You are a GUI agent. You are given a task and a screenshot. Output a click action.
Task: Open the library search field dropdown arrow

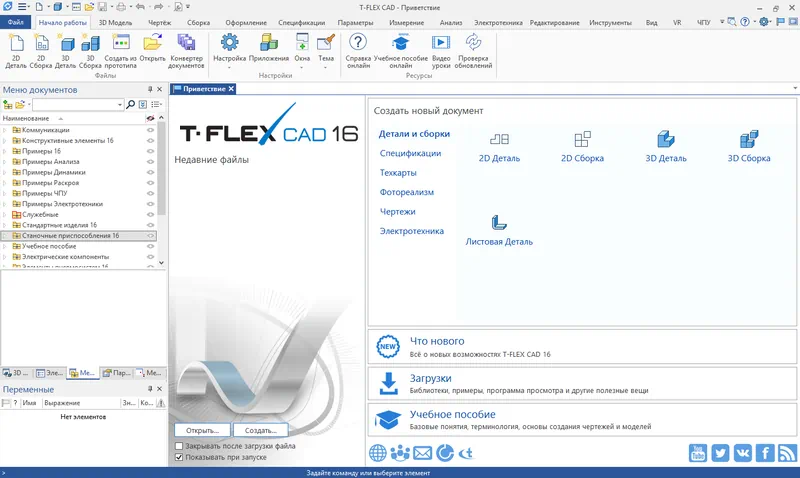120,104
